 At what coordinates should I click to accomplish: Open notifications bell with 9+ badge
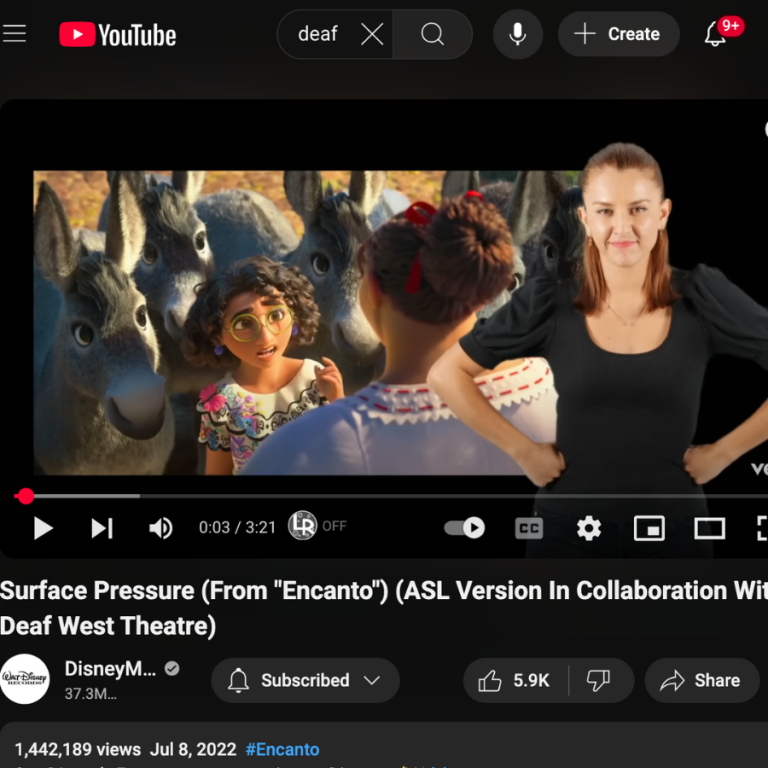click(722, 33)
